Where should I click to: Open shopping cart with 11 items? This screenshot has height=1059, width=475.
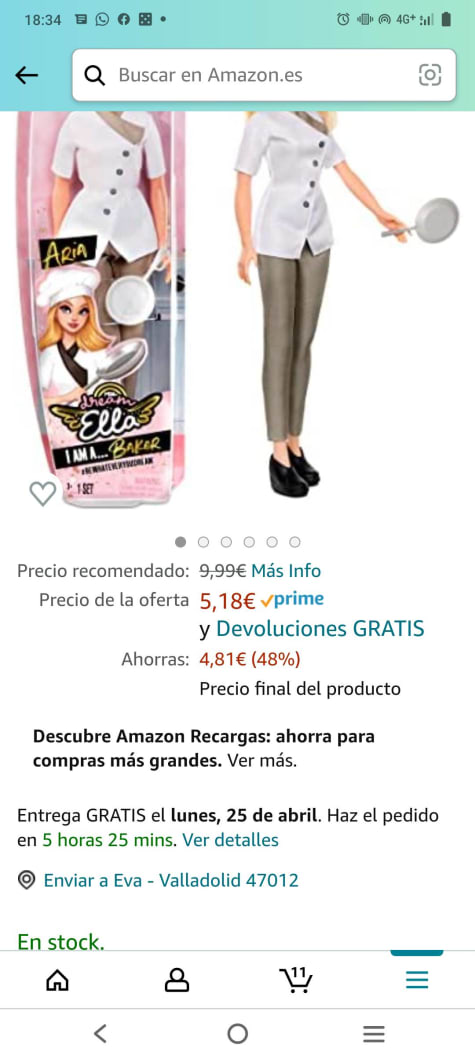click(296, 979)
